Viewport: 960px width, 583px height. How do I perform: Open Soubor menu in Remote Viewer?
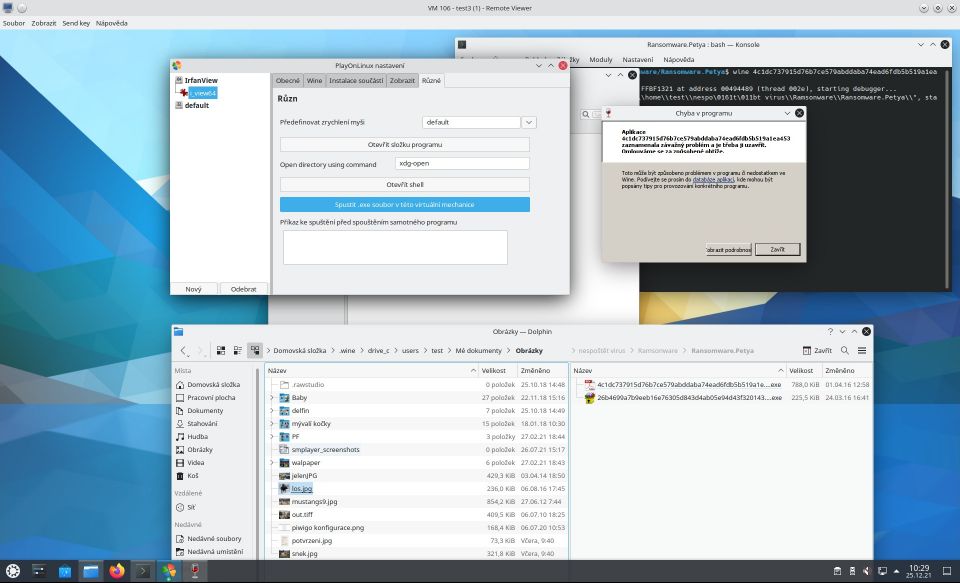pos(14,23)
